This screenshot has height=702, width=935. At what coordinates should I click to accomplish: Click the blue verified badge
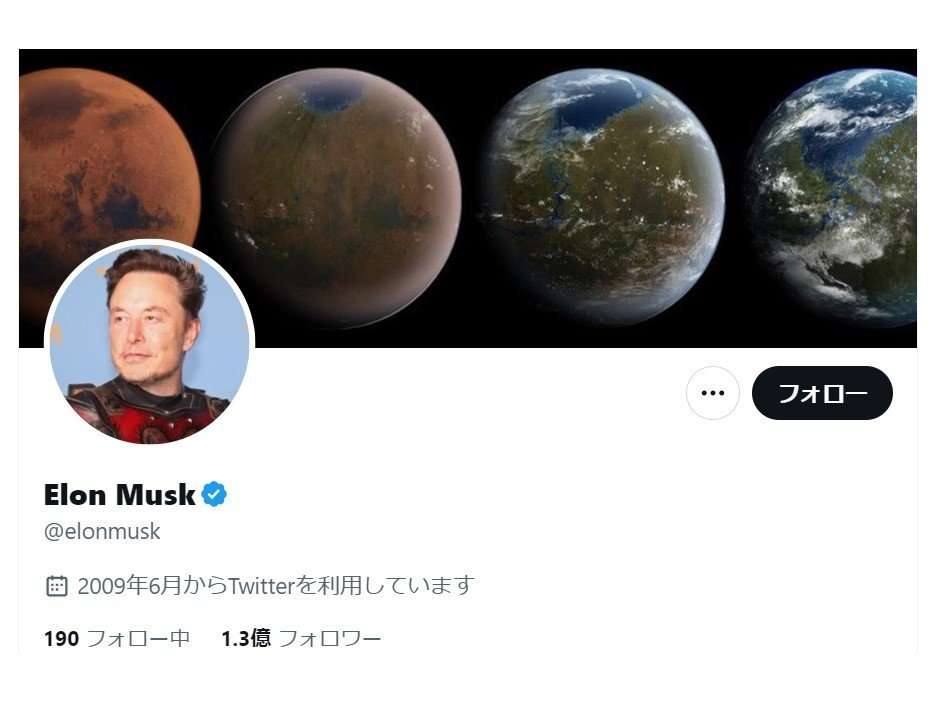point(214,494)
